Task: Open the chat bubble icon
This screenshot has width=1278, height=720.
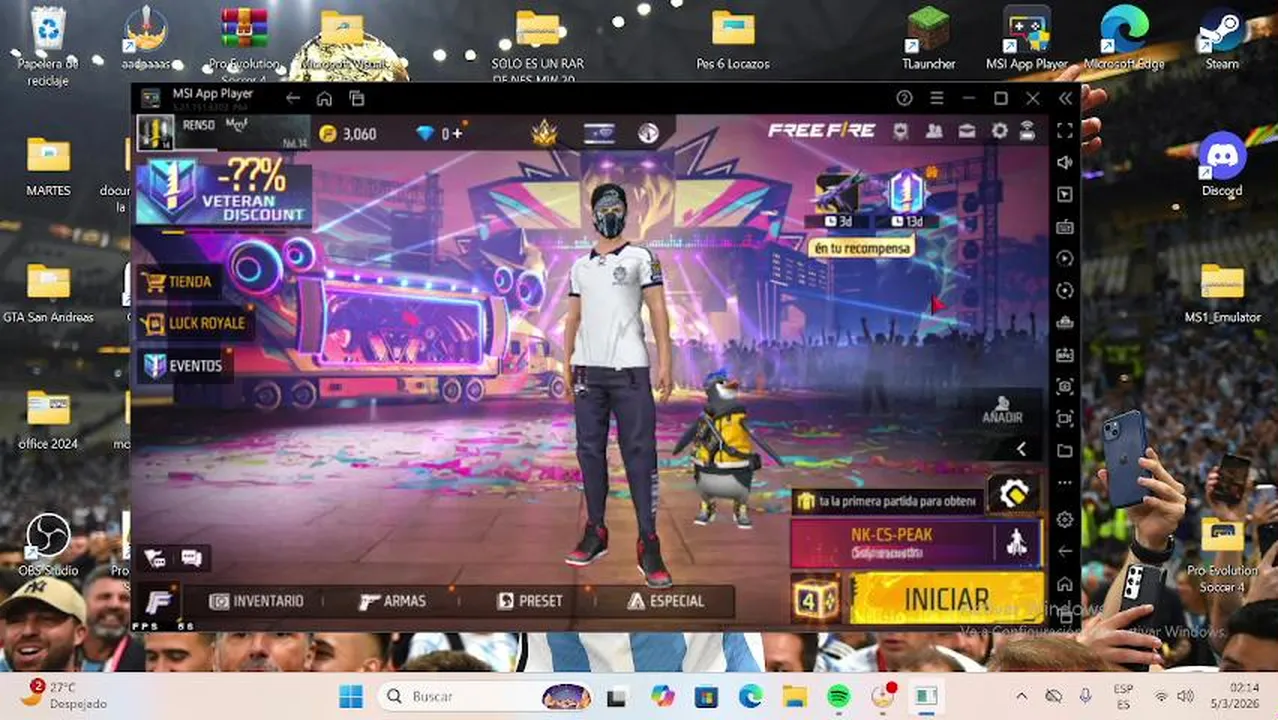Action: (191, 558)
